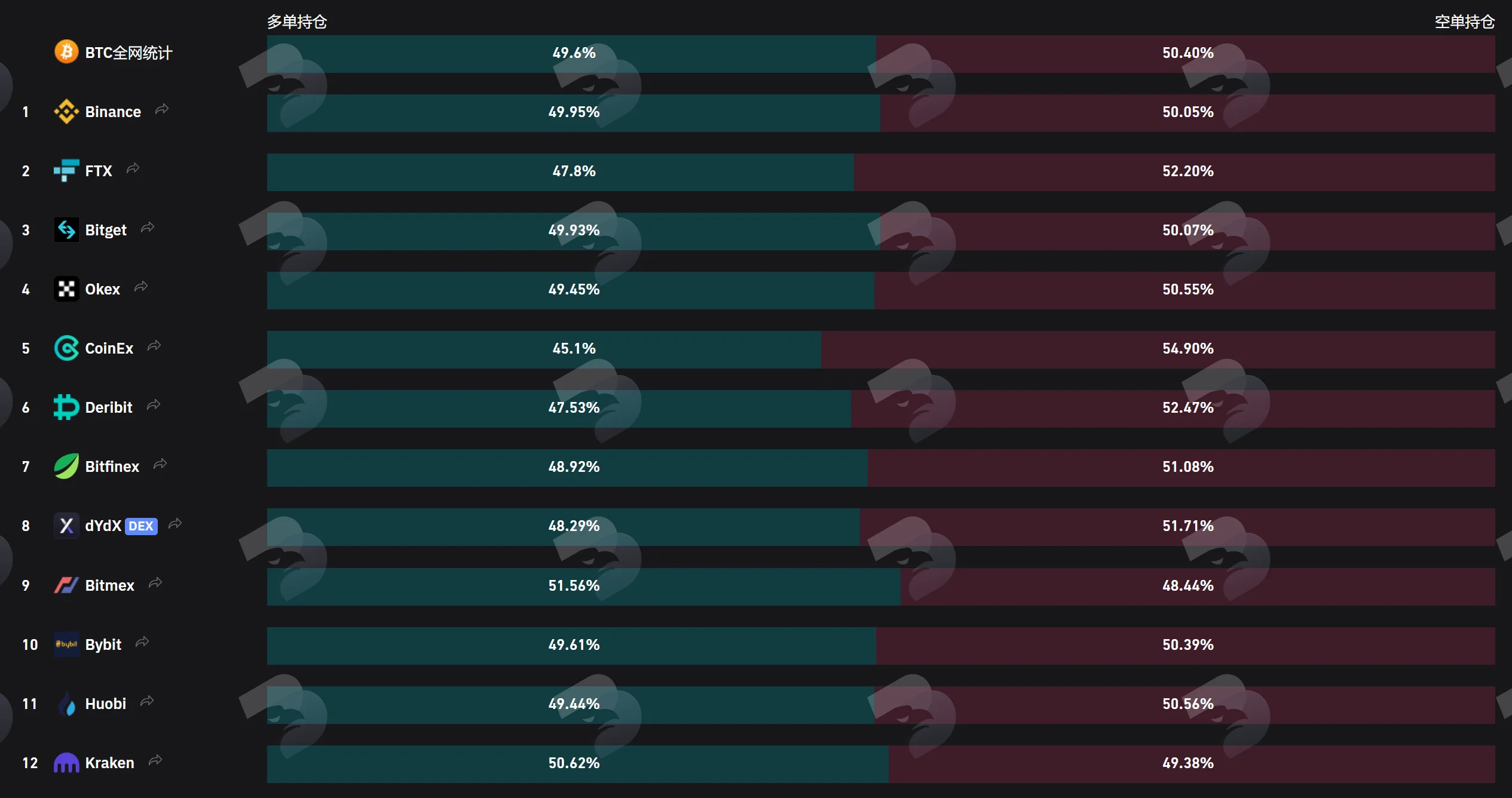This screenshot has width=1512, height=798.
Task: Click FTX short position bar 52.20%
Action: (1174, 172)
